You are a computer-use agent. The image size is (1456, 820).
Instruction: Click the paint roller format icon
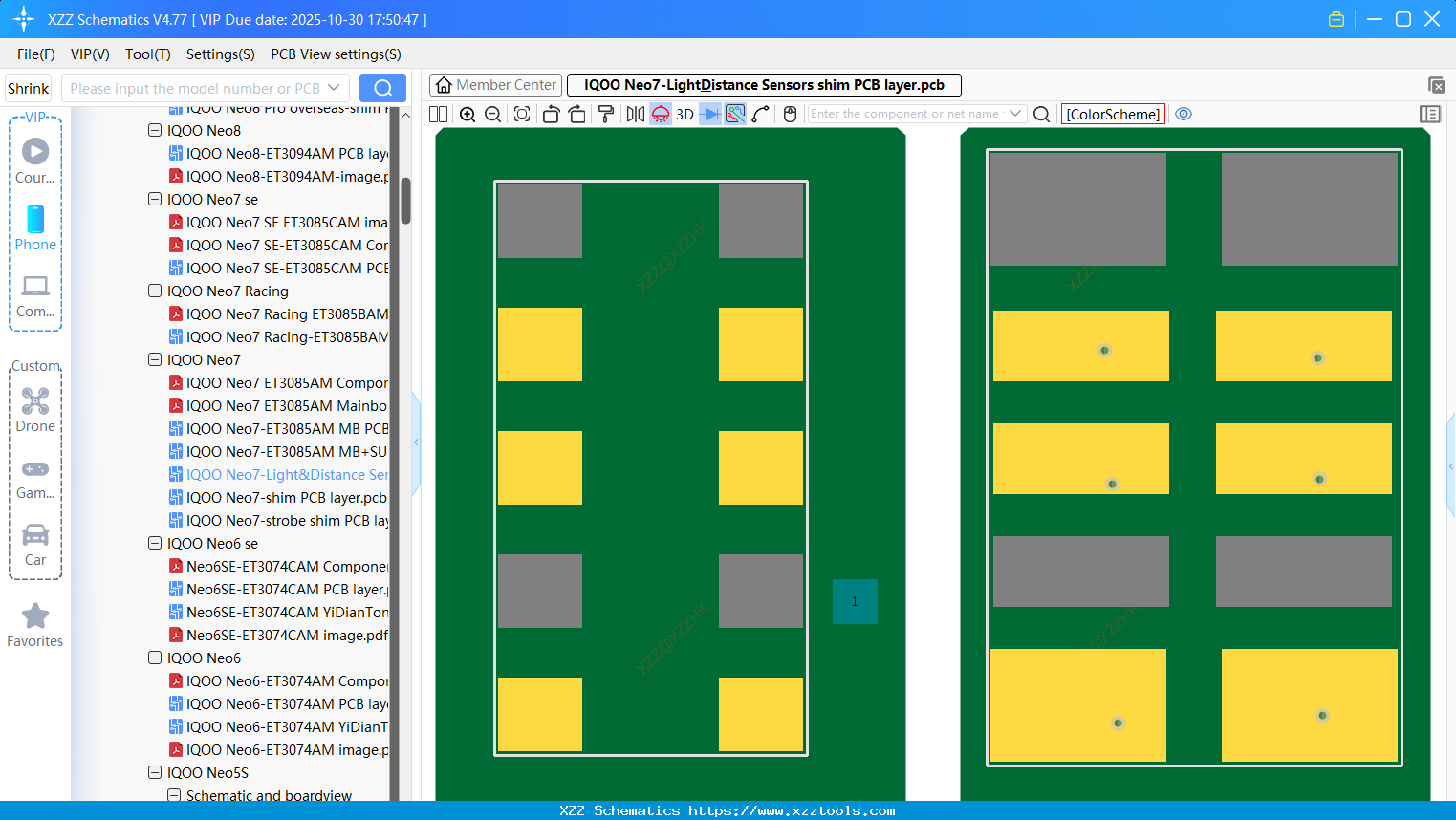(605, 115)
